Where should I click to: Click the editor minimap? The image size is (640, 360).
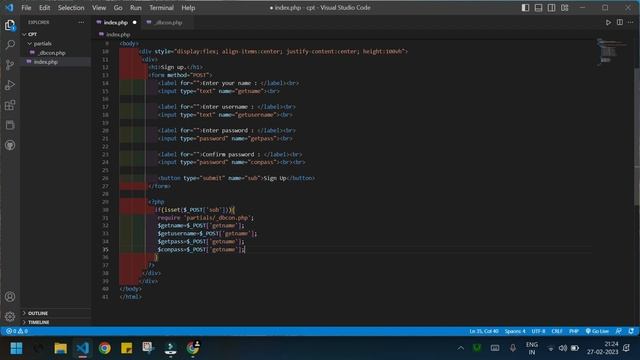611,51
